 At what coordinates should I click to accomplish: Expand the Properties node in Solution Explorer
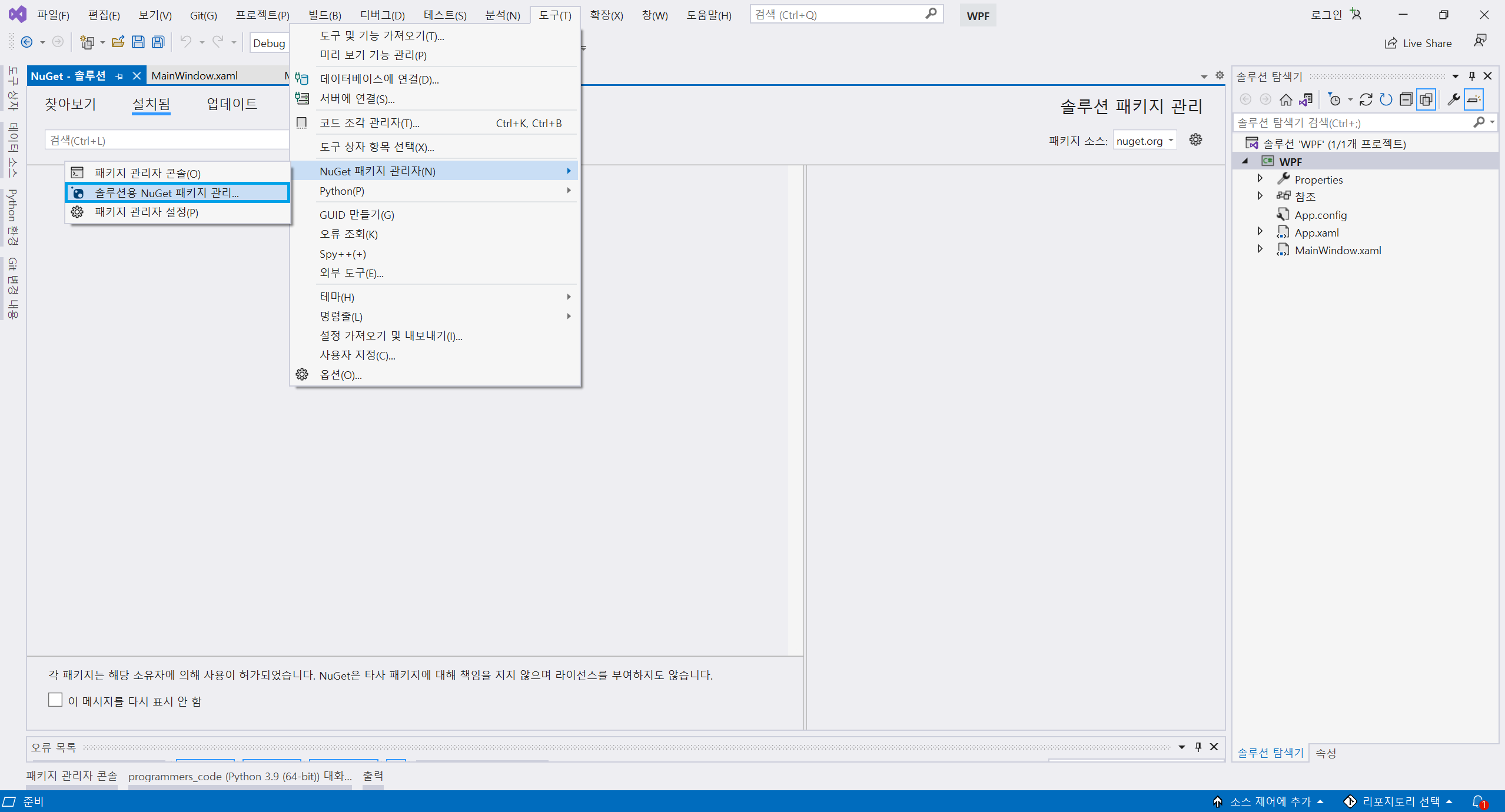click(x=1260, y=178)
